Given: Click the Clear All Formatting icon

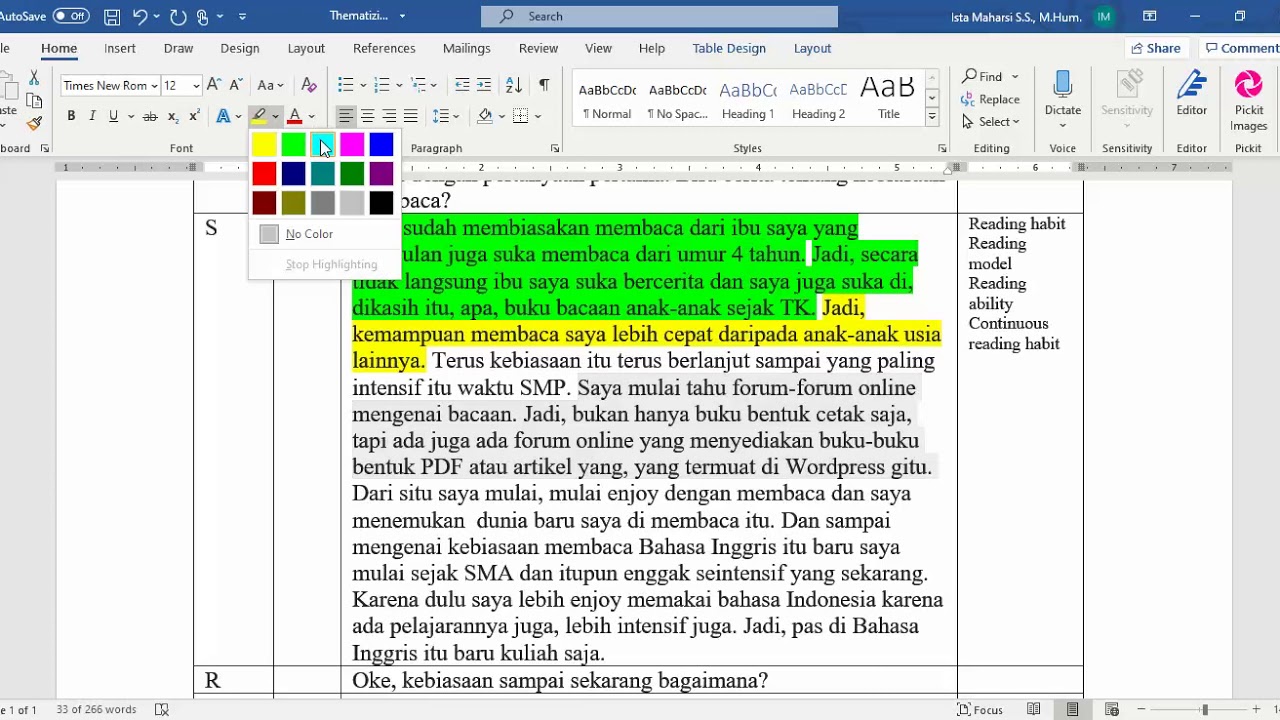Looking at the screenshot, I should [x=309, y=85].
